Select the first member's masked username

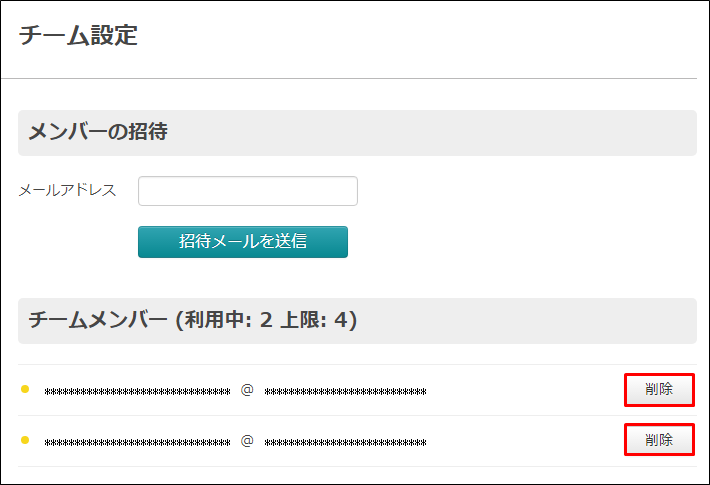[138, 392]
